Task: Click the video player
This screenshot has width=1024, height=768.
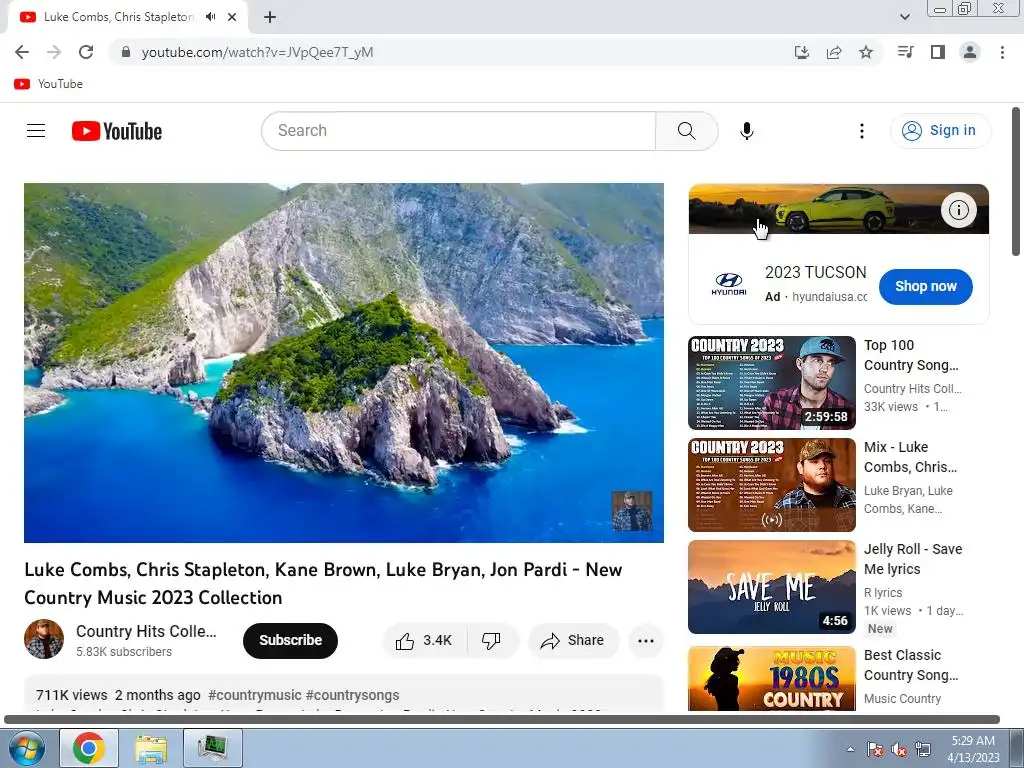Action: [x=344, y=362]
